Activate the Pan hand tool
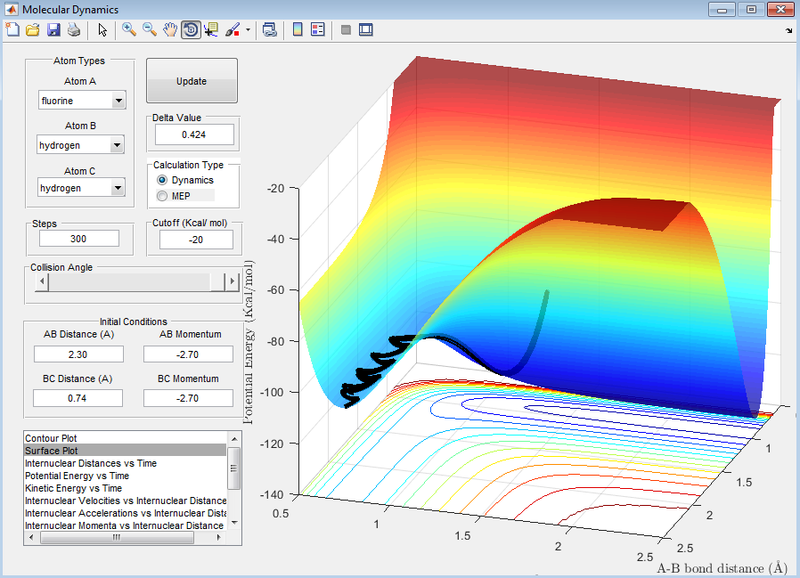 [x=170, y=30]
